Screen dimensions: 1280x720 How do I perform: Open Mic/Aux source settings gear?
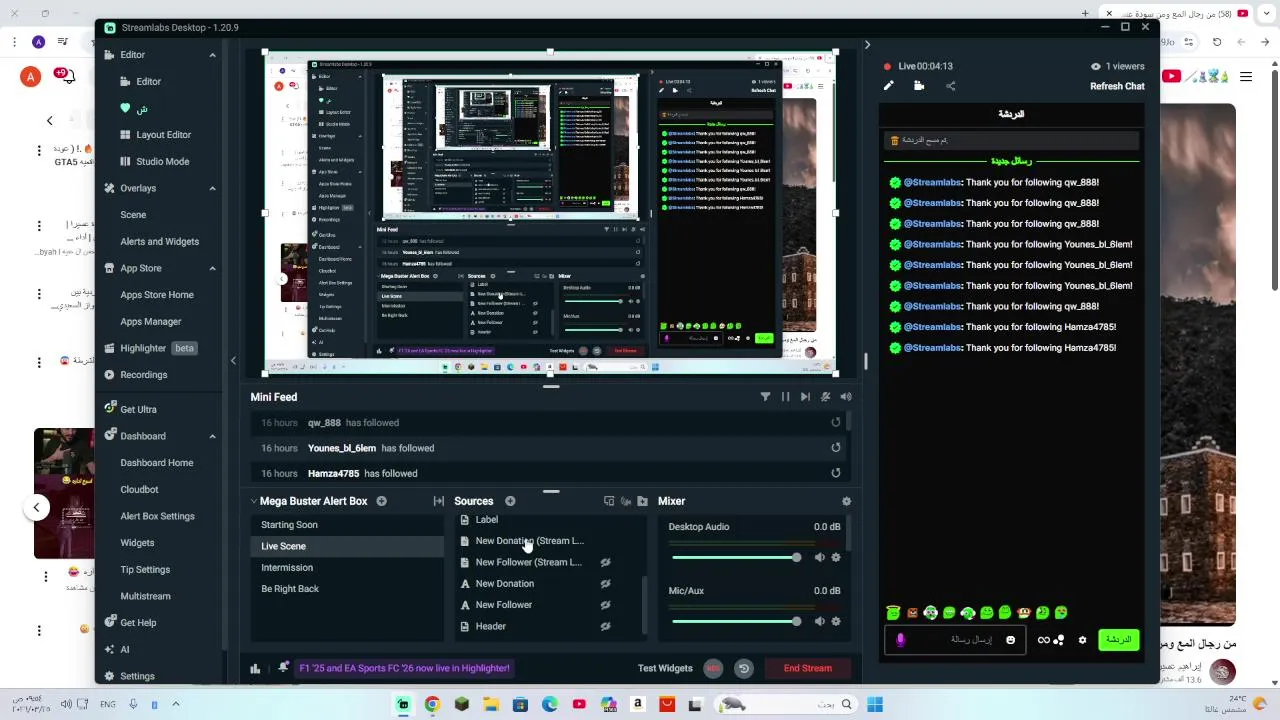pyautogui.click(x=836, y=621)
